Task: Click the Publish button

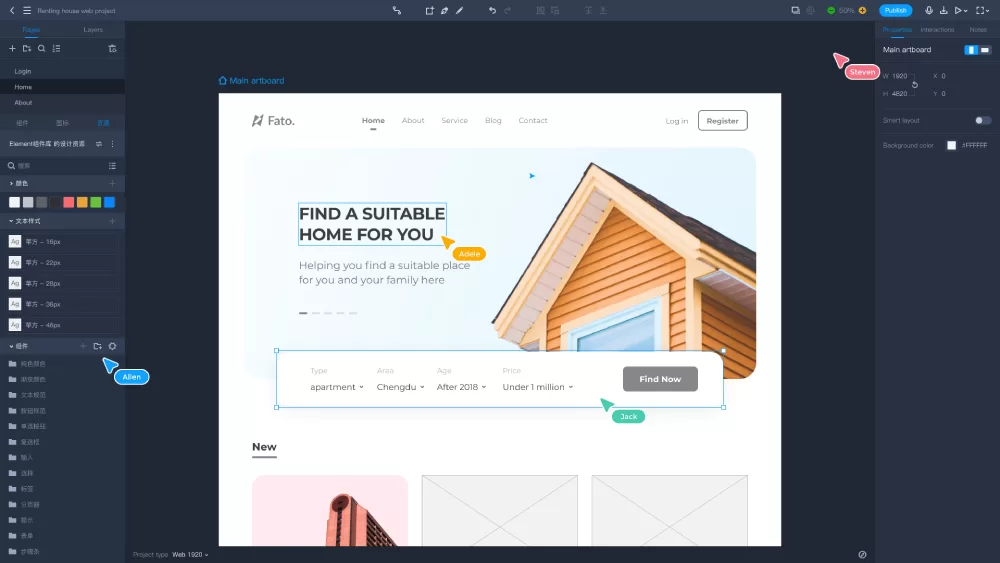Action: tap(895, 10)
